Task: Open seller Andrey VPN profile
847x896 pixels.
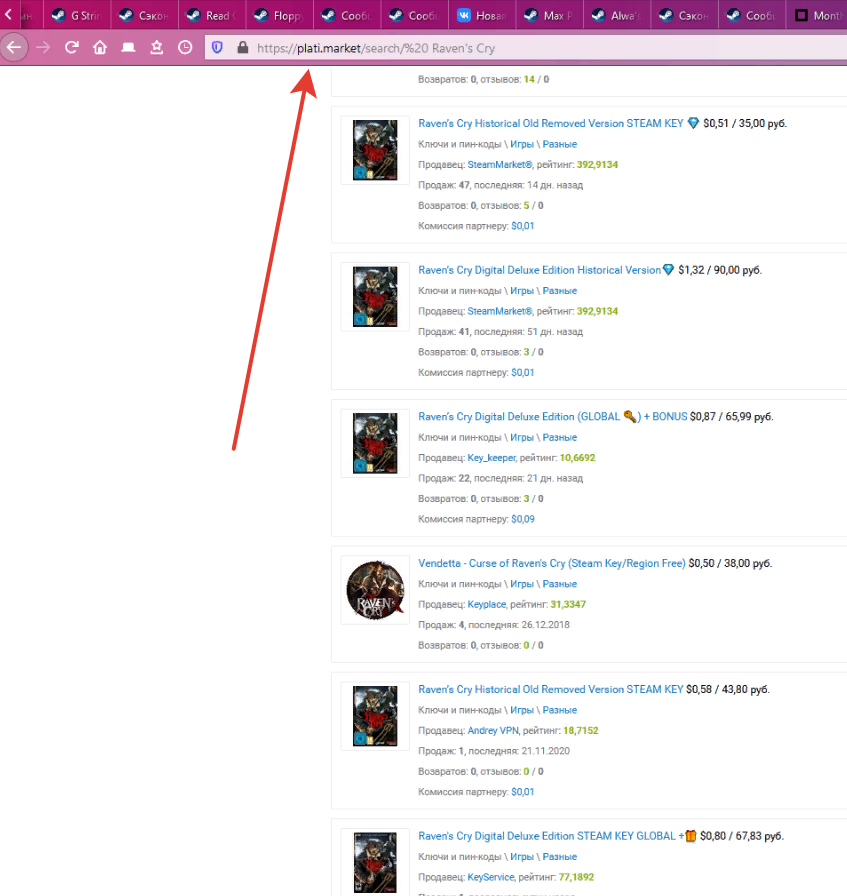Action: 493,730
